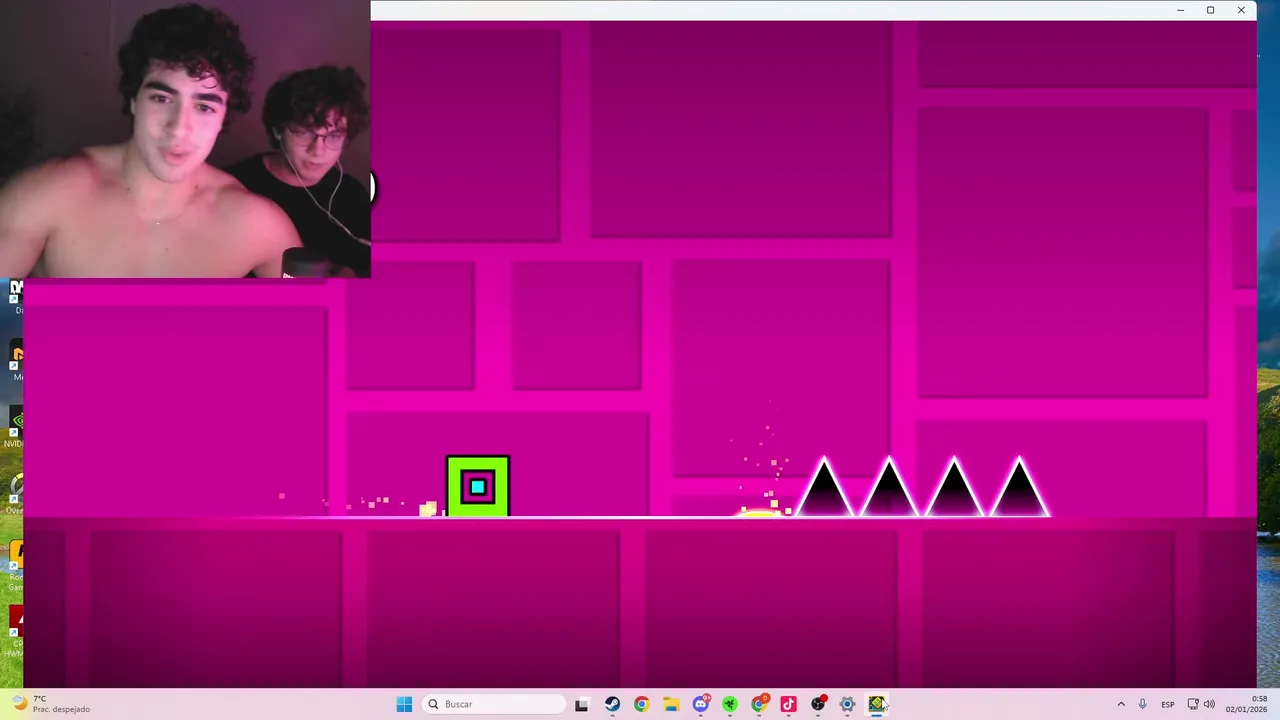Select the NVIDIA desktop shortcut
This screenshot has width=1280, height=720.
coord(13,427)
